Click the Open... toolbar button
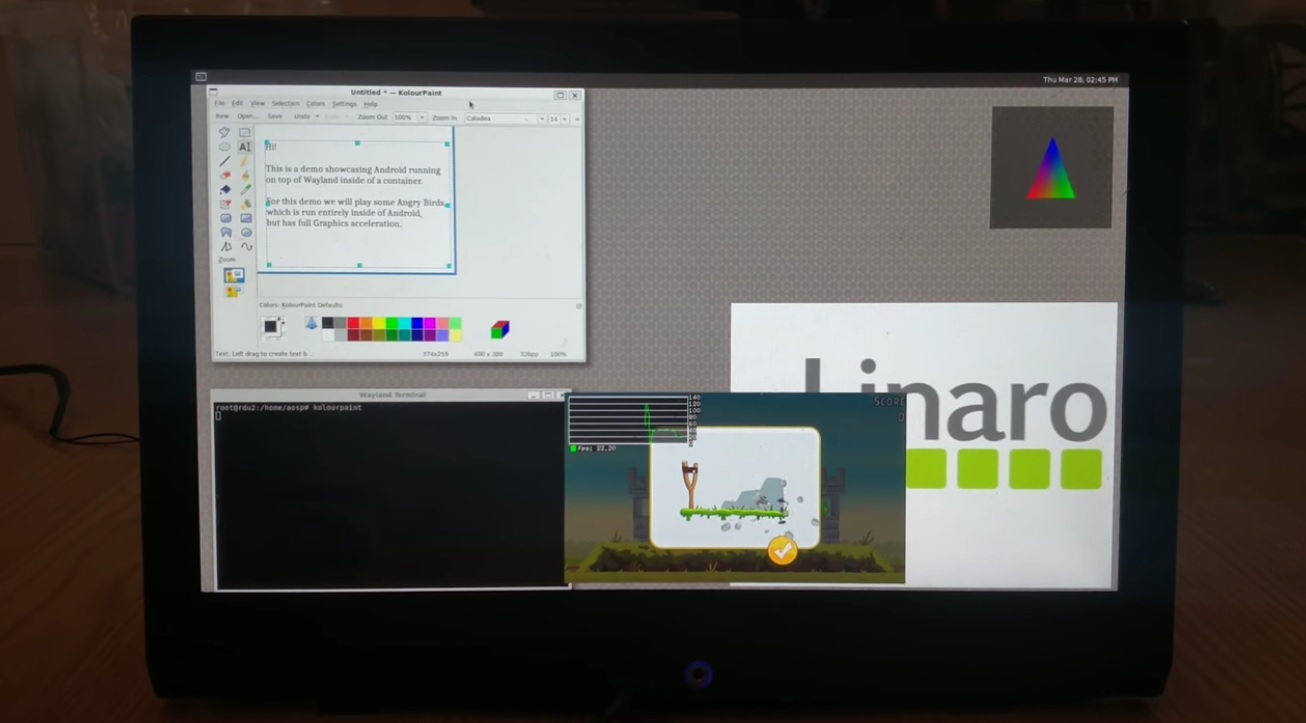The width and height of the screenshot is (1306, 723). pos(247,116)
